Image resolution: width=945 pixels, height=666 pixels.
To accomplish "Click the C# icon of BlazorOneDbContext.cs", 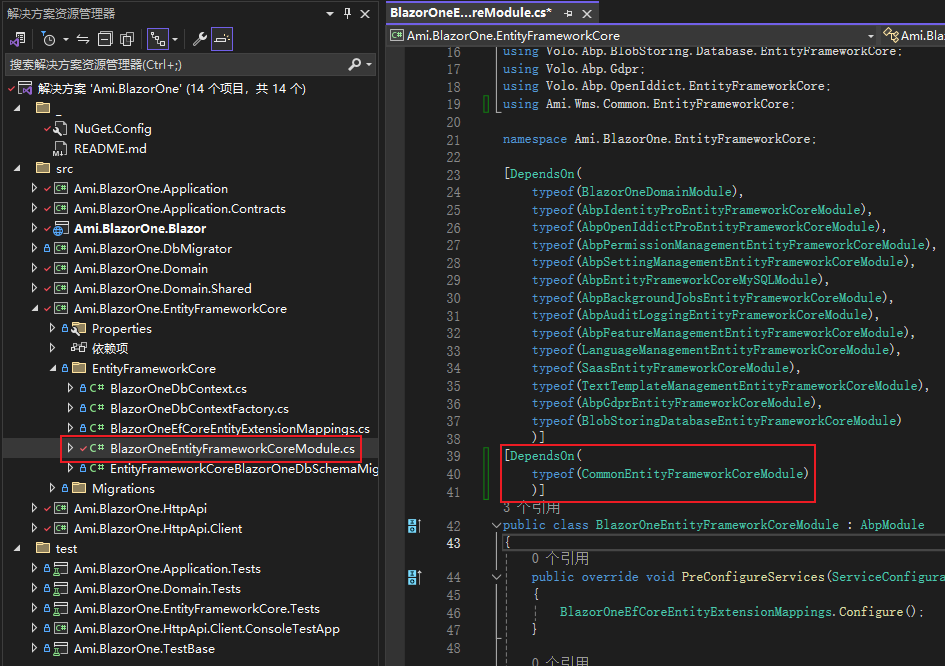I will point(96,389).
